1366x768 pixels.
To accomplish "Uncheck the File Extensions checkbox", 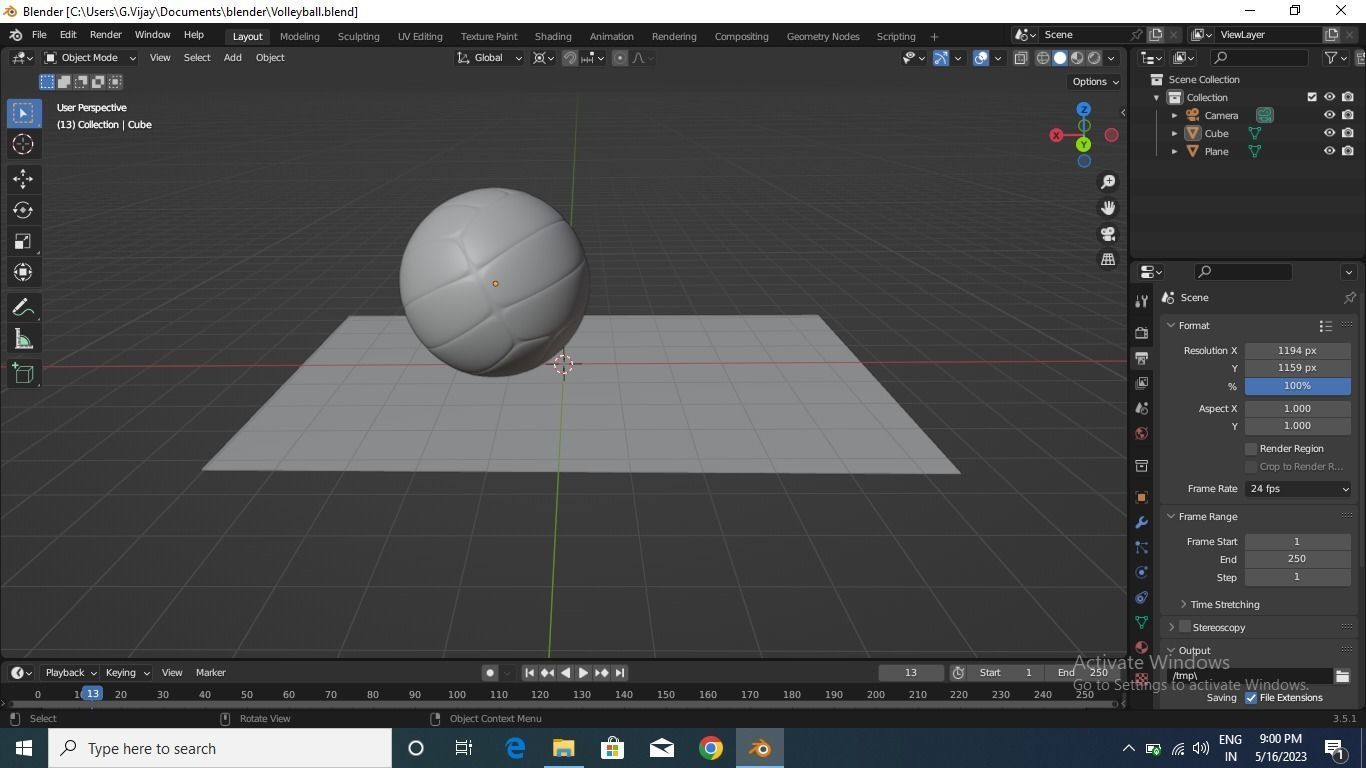I will point(1251,698).
